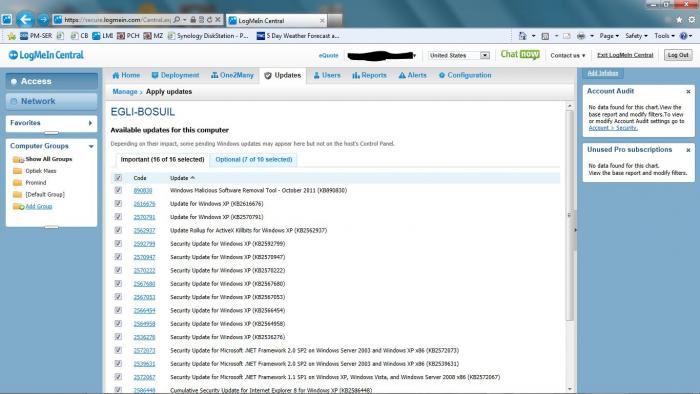Uncheck the KB2616676 update checkbox
This screenshot has height=394, width=700.
118,203
